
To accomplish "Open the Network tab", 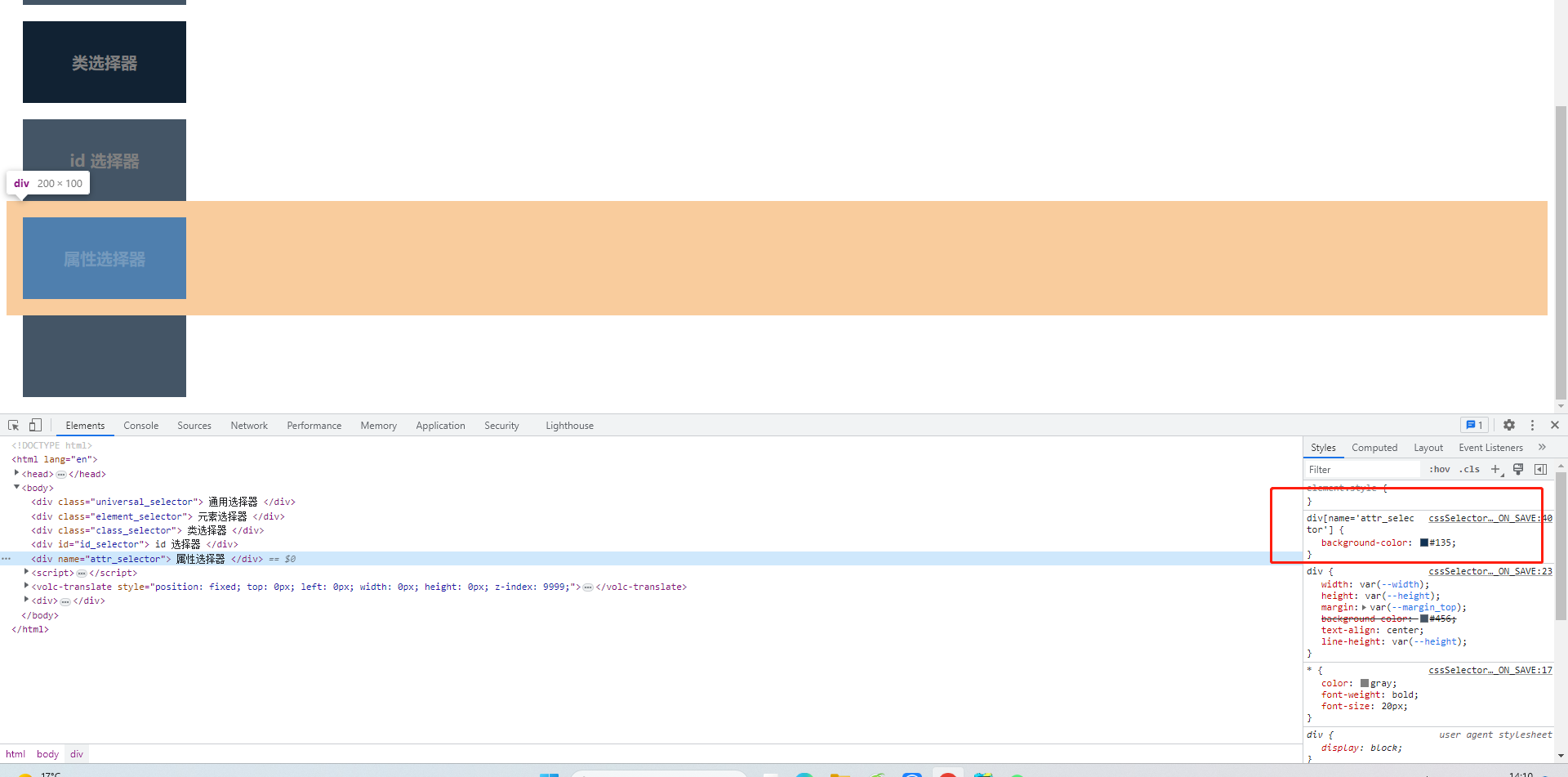I will click(249, 425).
